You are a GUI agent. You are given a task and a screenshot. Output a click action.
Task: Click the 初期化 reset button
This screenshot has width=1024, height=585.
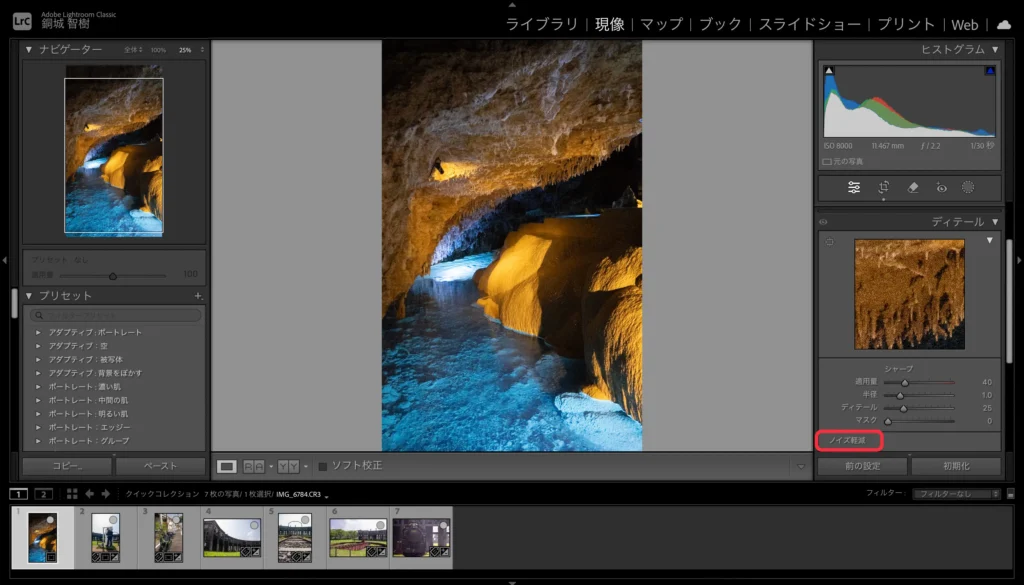tap(941, 466)
